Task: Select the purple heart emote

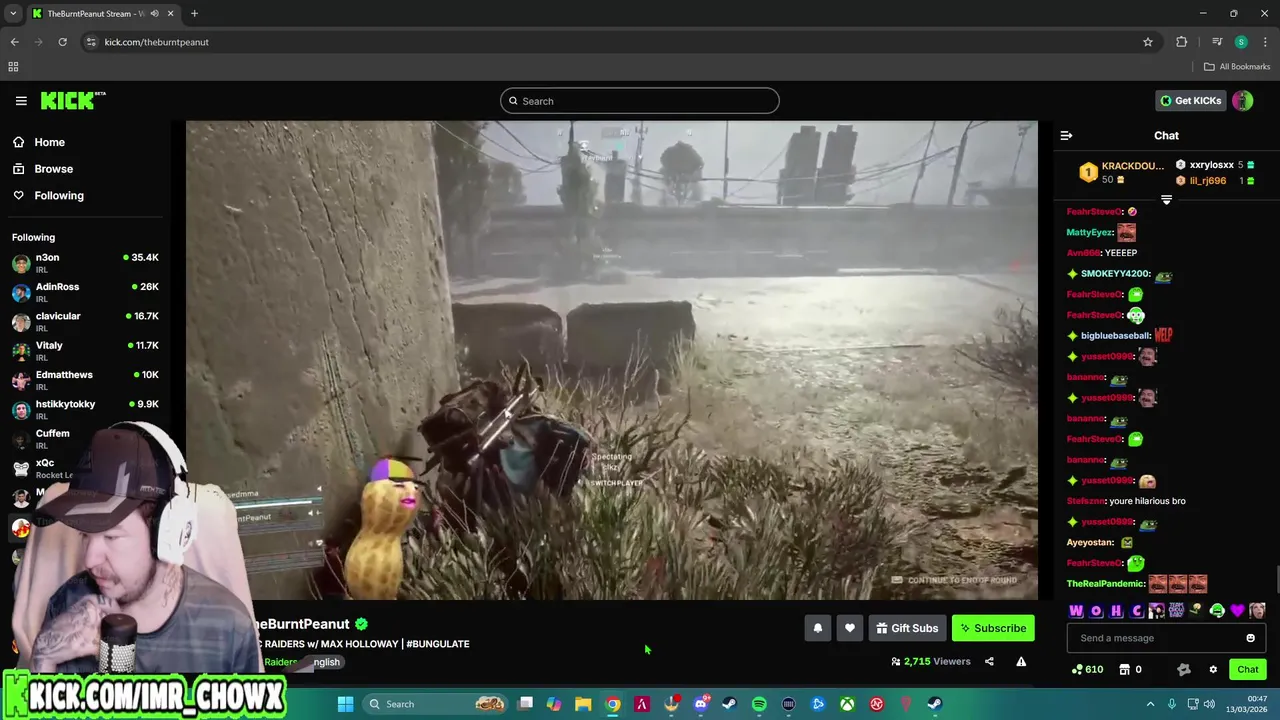Action: click(x=1237, y=610)
